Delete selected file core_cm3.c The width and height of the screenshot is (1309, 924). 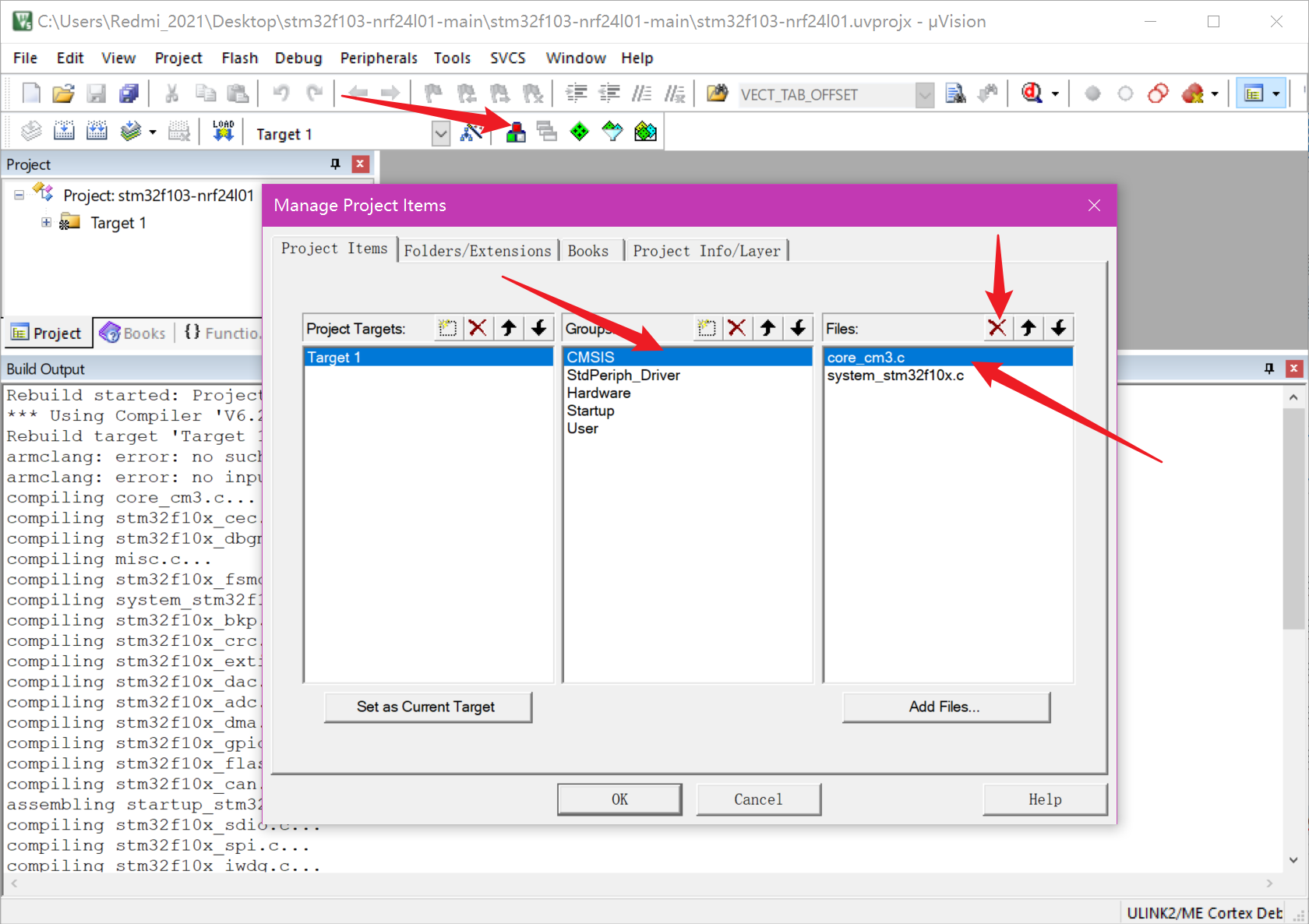coord(997,328)
